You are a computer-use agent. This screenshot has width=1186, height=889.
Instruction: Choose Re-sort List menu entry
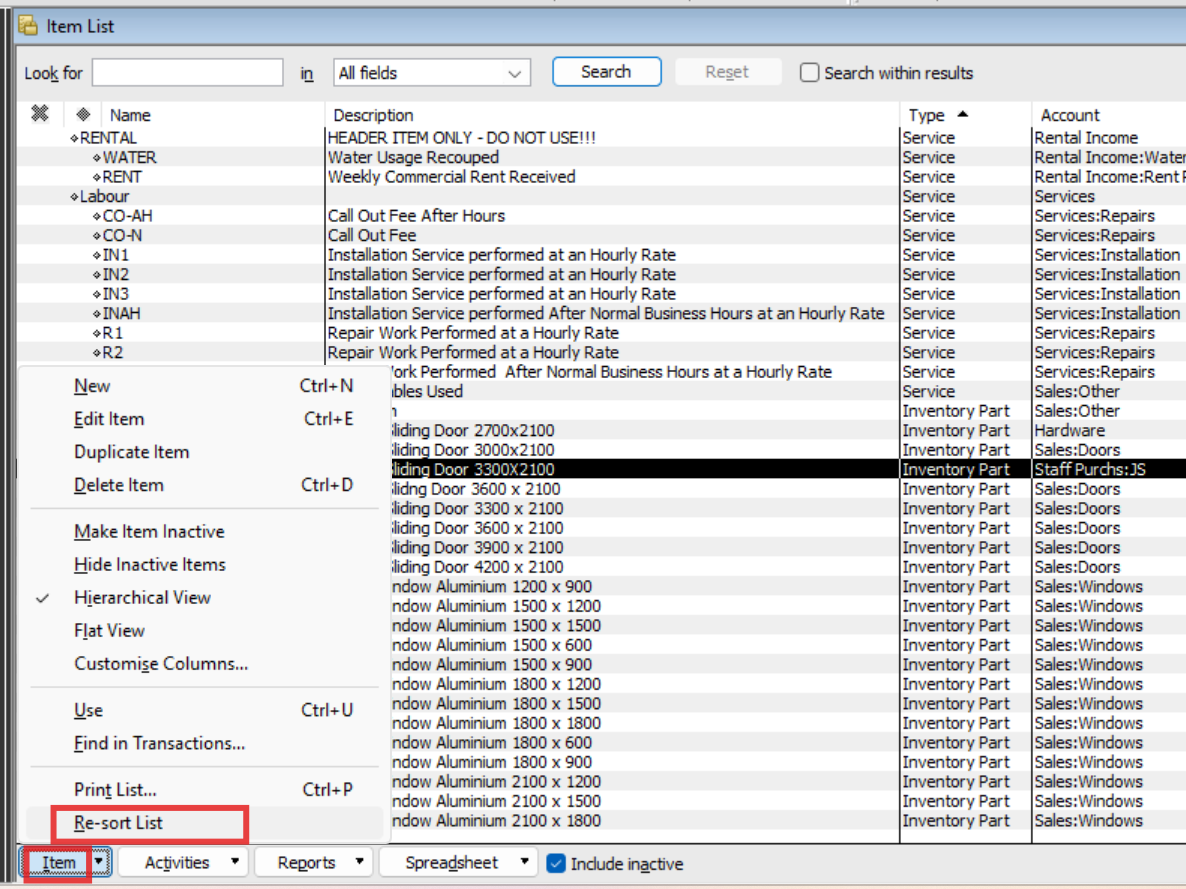click(204, 823)
